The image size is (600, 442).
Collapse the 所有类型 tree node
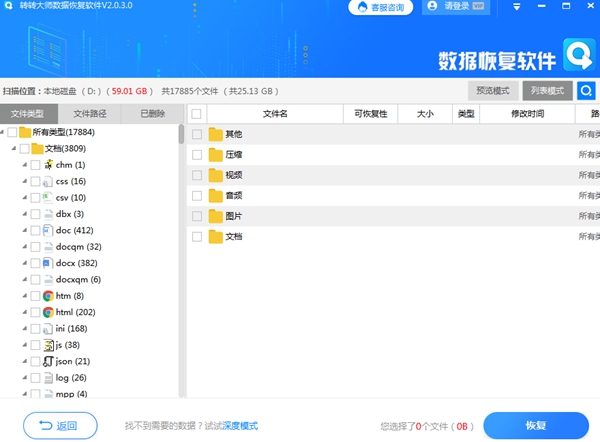click(2, 132)
